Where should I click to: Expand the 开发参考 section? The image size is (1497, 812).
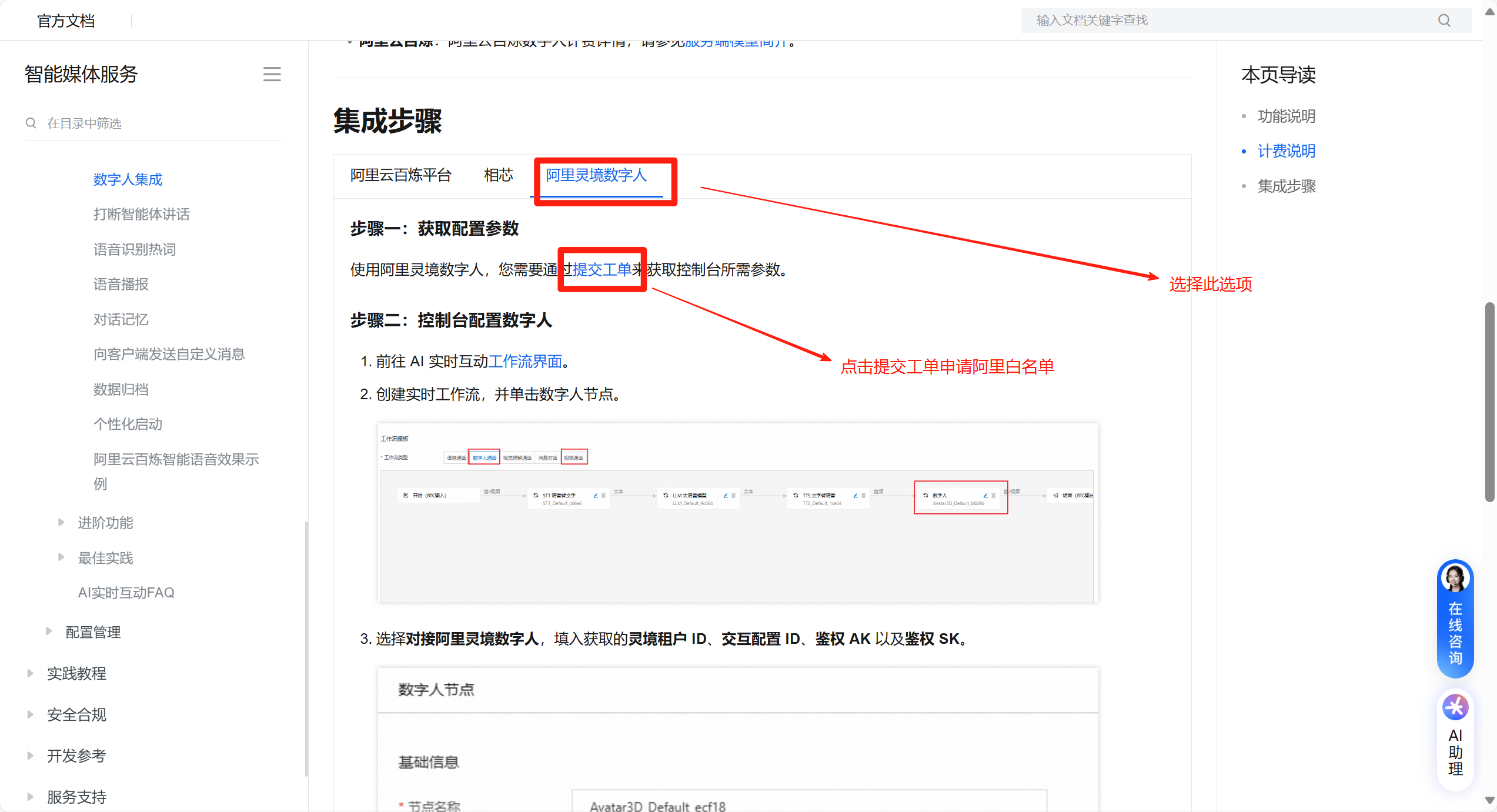coord(30,755)
